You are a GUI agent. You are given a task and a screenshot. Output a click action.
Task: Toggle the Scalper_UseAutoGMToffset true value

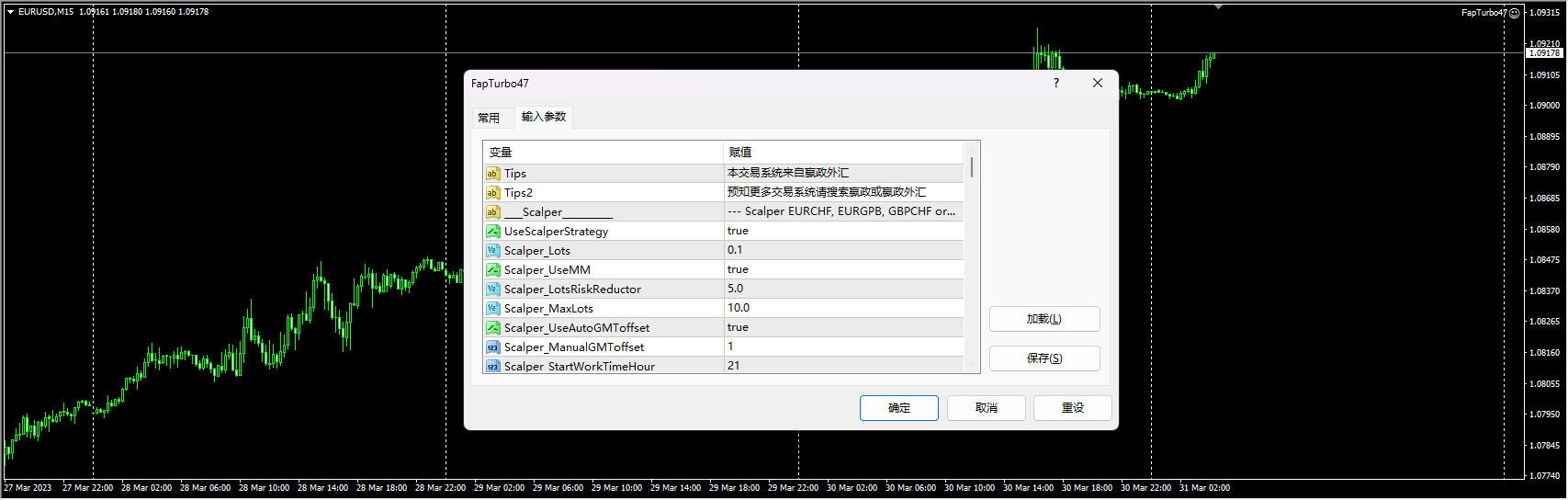[738, 327]
